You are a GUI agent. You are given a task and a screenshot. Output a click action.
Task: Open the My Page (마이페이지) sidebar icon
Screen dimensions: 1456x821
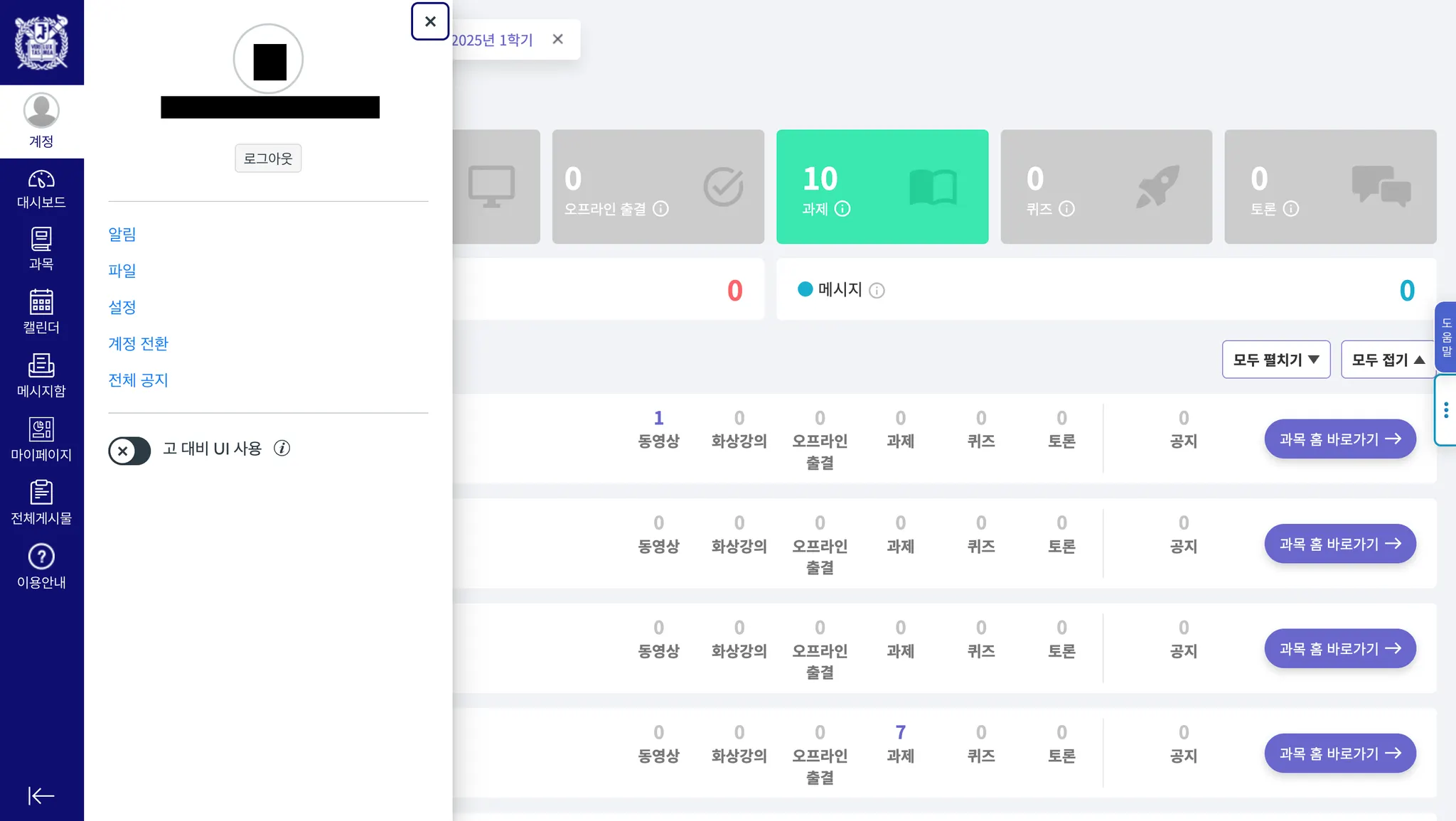click(41, 439)
